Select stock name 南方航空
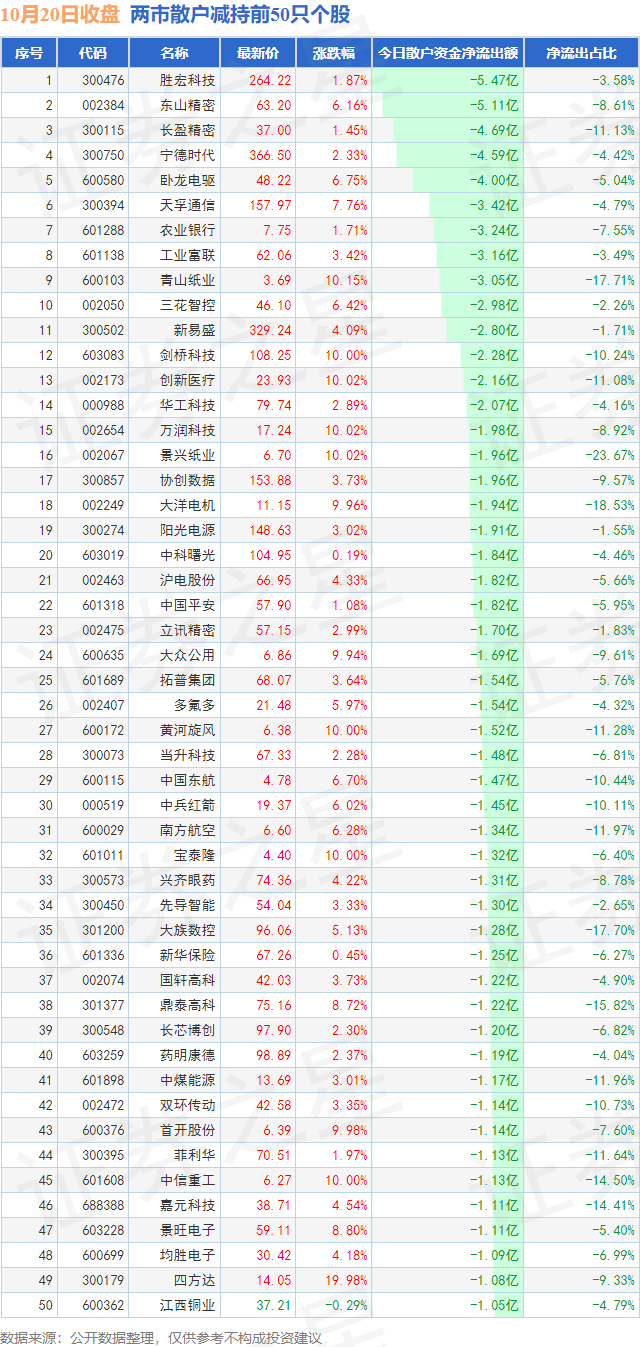Screen dimensions: 640x1347 pyautogui.click(x=187, y=830)
